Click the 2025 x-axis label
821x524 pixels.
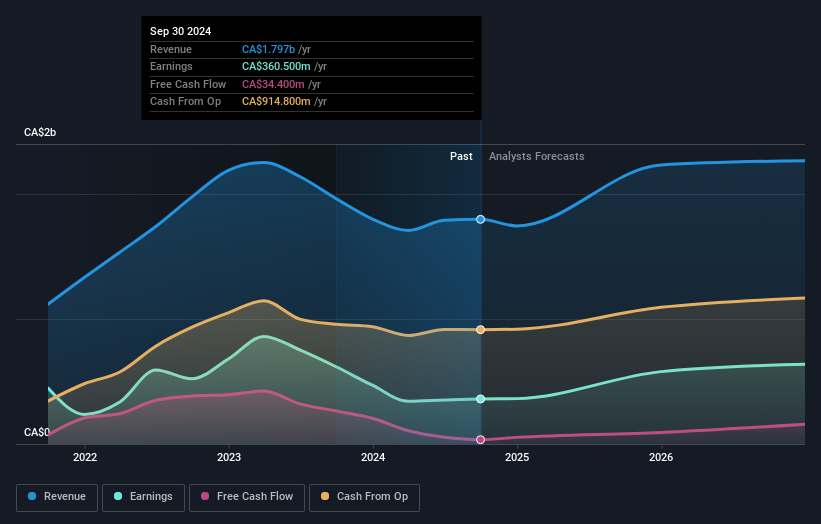pyautogui.click(x=517, y=458)
